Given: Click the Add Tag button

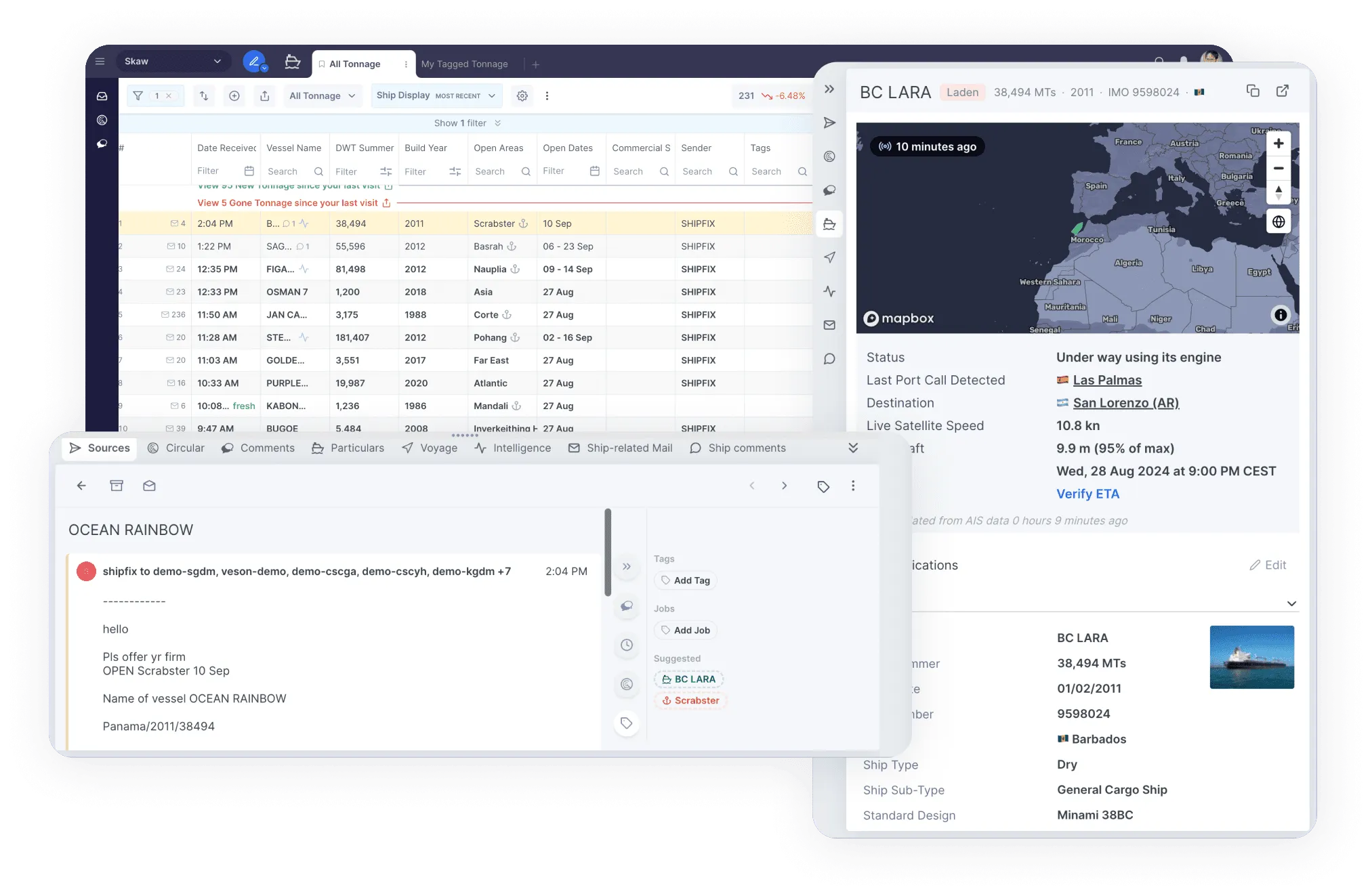Looking at the screenshot, I should (685, 580).
